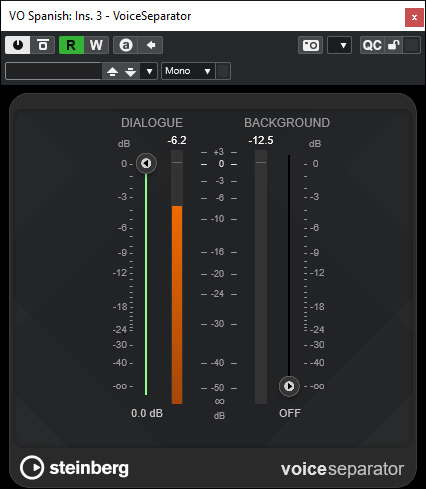Click the BACKGROUND label

(287, 123)
